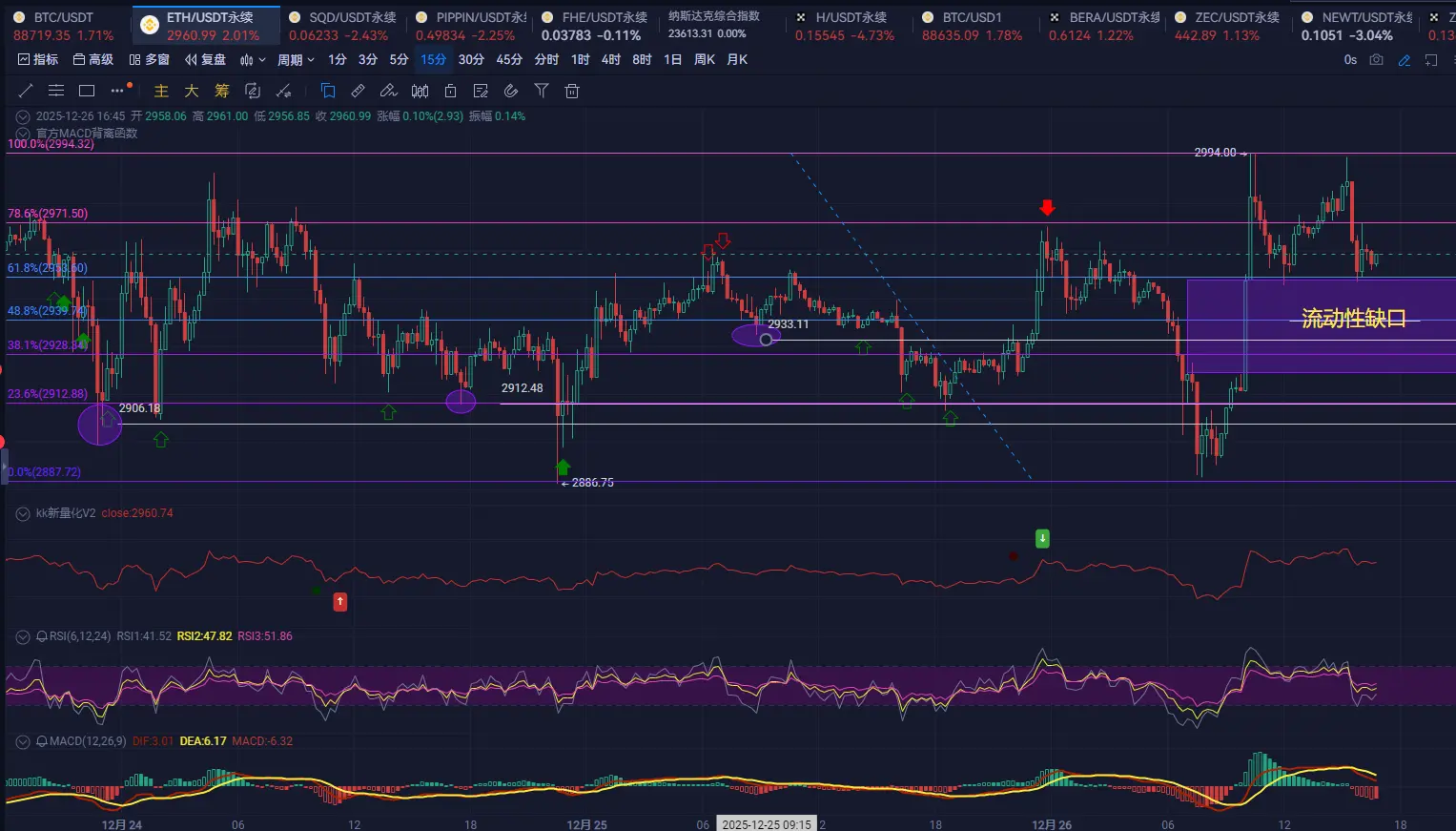Pick the rectangle shape drawing tool
This screenshot has height=831, width=1456.
tap(87, 91)
